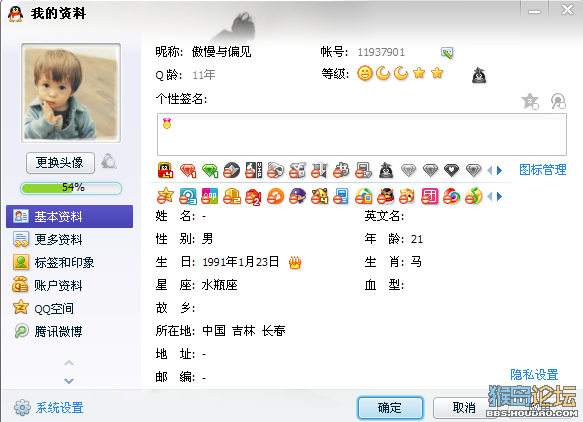
Task: Open 隐私设置 link
Action: click(534, 374)
